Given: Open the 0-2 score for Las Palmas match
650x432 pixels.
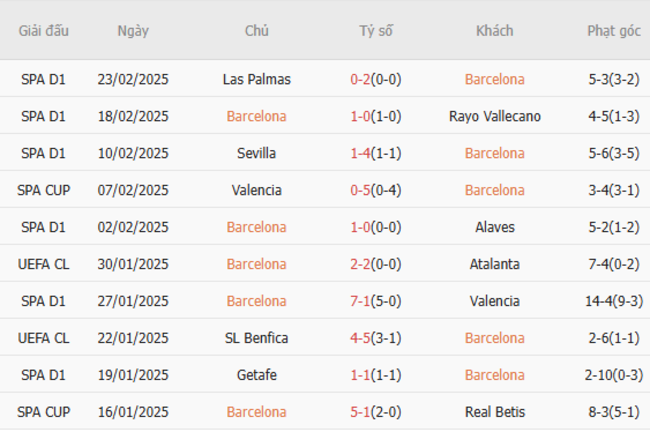Looking at the screenshot, I should [x=360, y=79].
